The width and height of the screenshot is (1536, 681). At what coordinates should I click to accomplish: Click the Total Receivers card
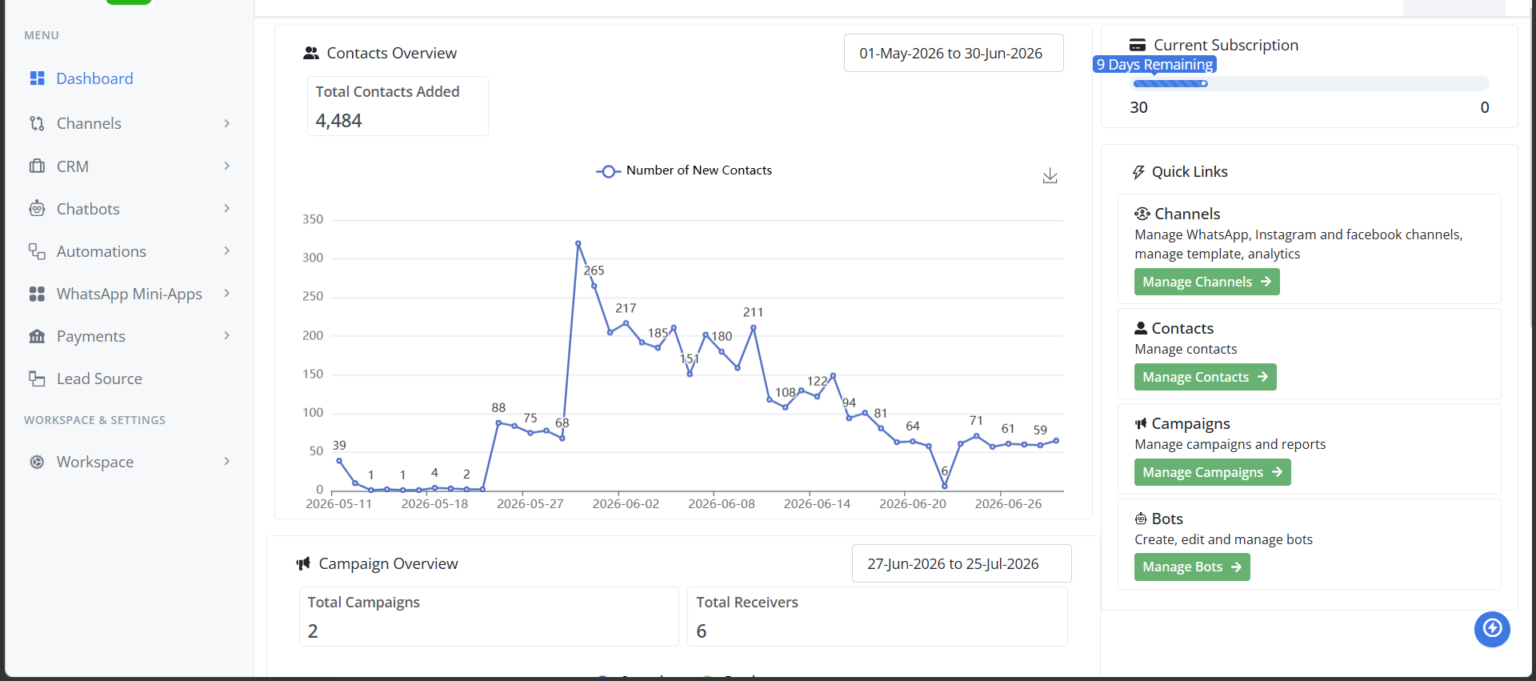[x=877, y=617]
